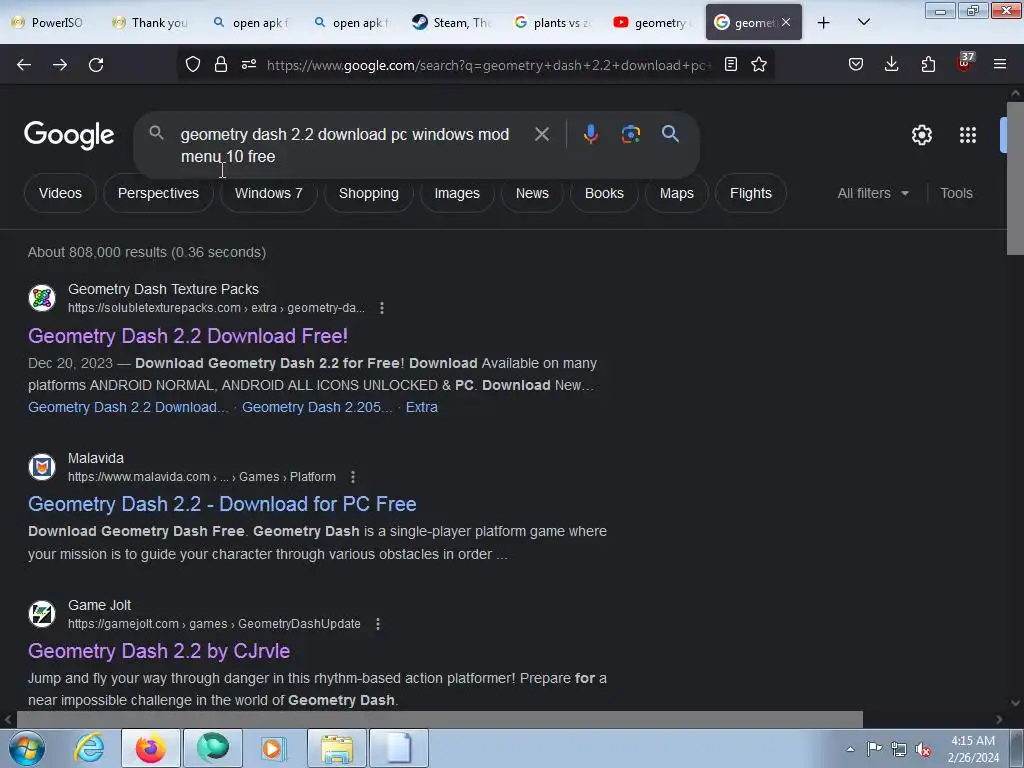Screen dimensions: 1024x768
Task: Open extensions puzzle icon
Action: pyautogui.click(x=928, y=65)
